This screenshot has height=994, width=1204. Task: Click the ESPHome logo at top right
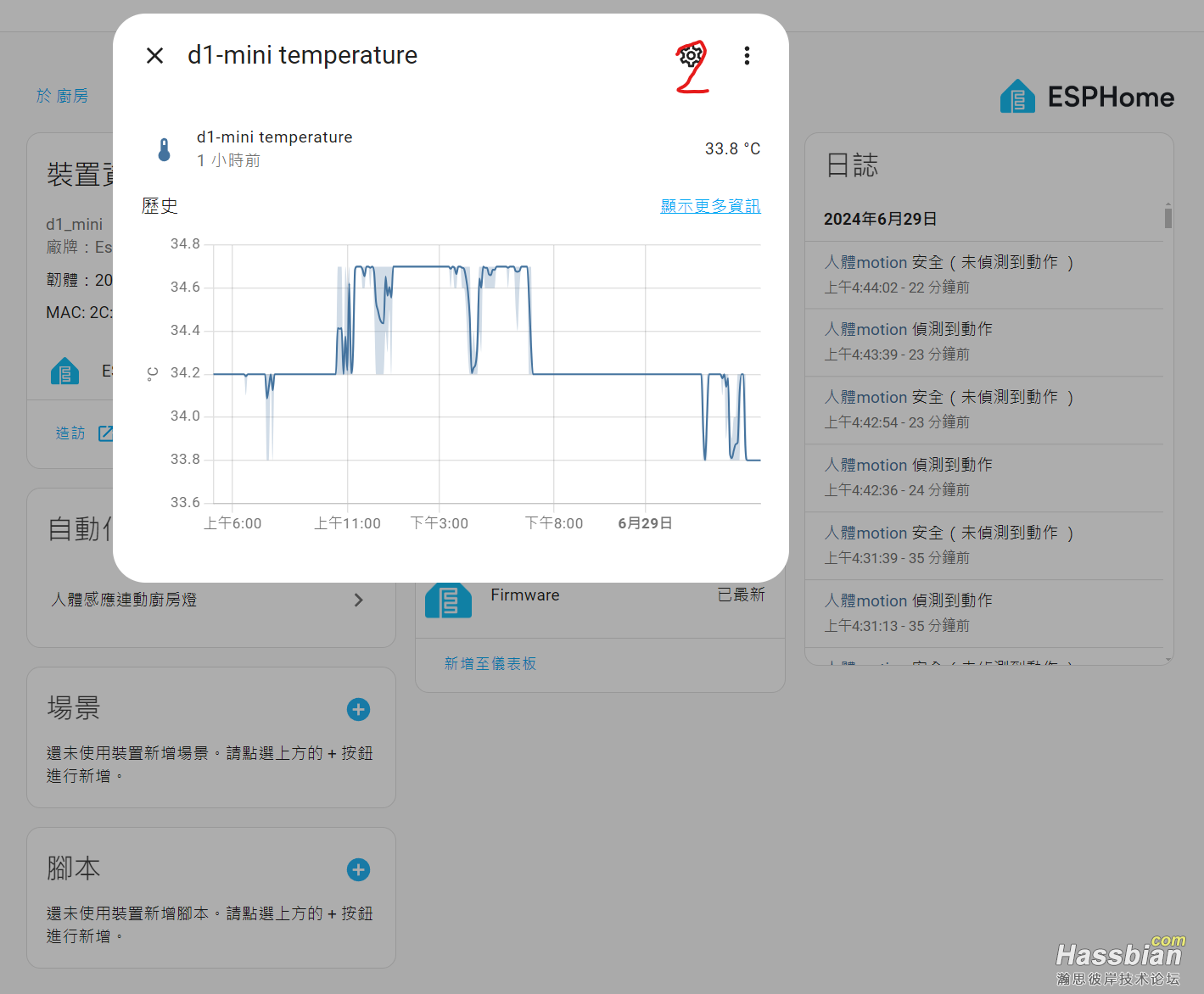pos(1087,97)
